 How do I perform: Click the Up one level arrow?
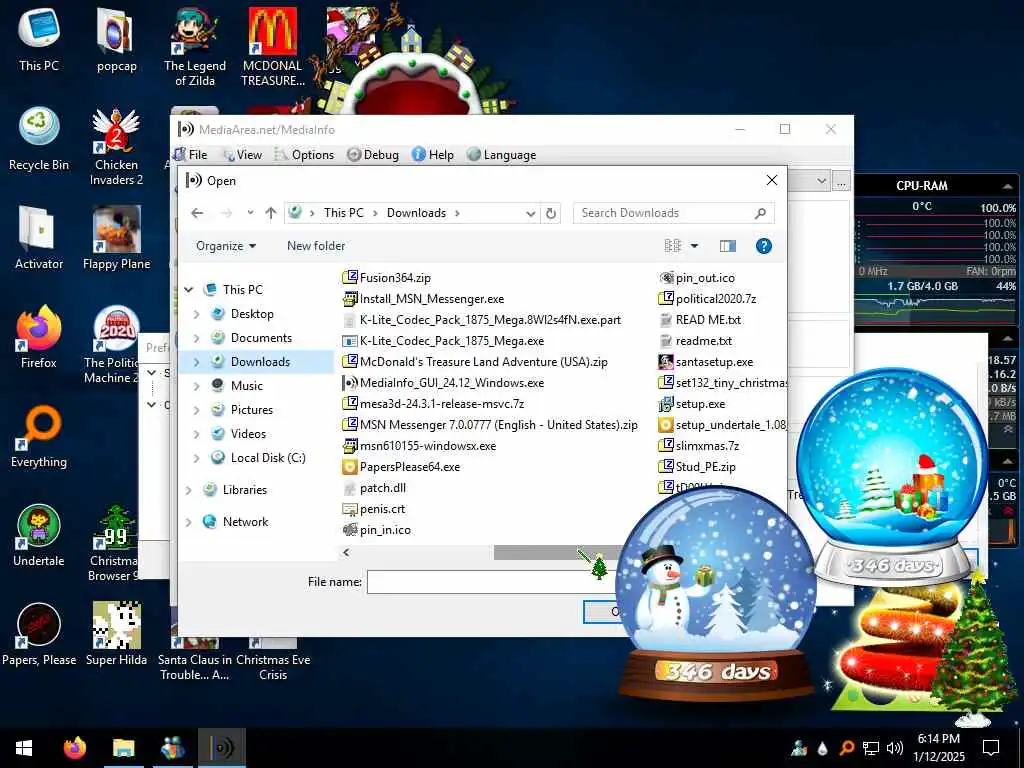click(x=271, y=213)
